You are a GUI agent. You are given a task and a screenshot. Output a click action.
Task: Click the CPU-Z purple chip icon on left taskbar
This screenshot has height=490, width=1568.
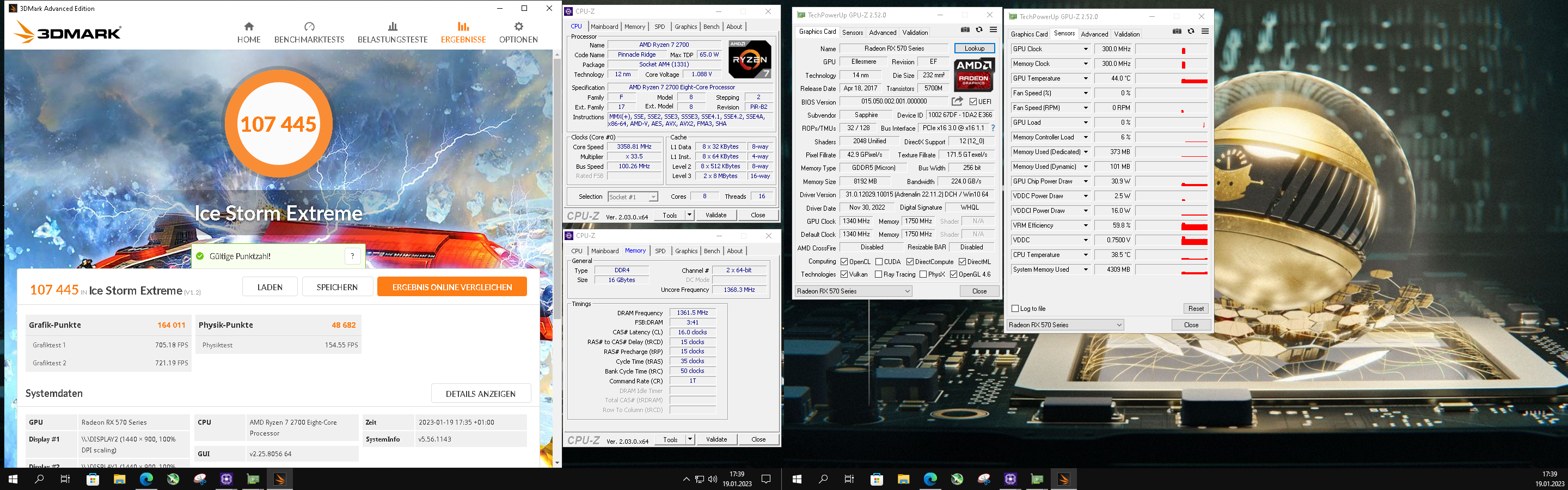(x=226, y=479)
